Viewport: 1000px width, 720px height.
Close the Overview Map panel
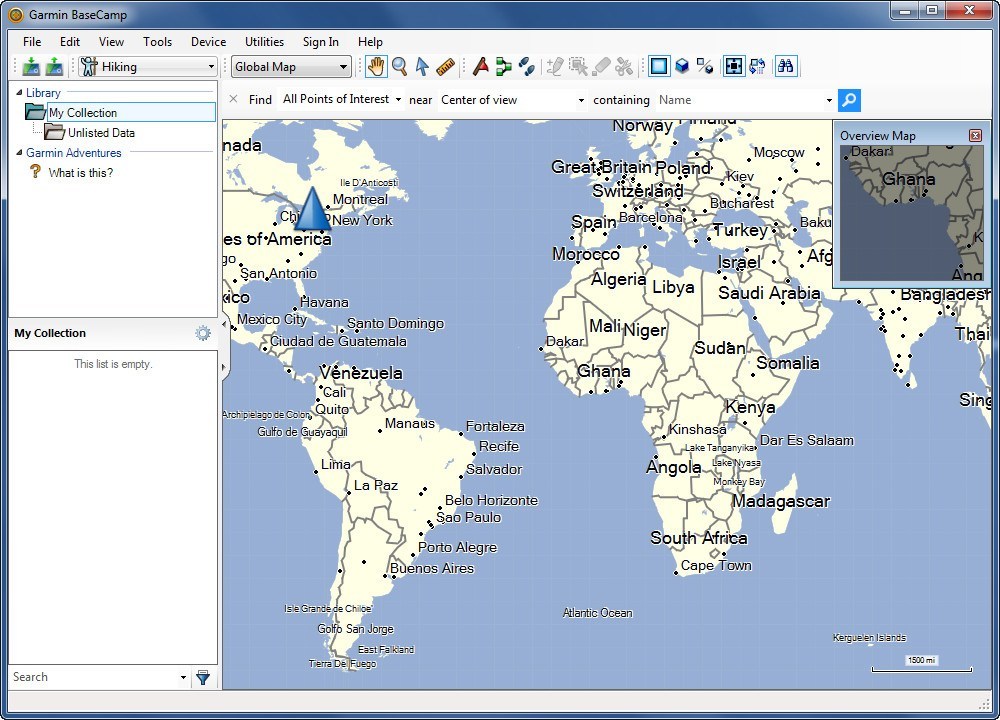975,135
